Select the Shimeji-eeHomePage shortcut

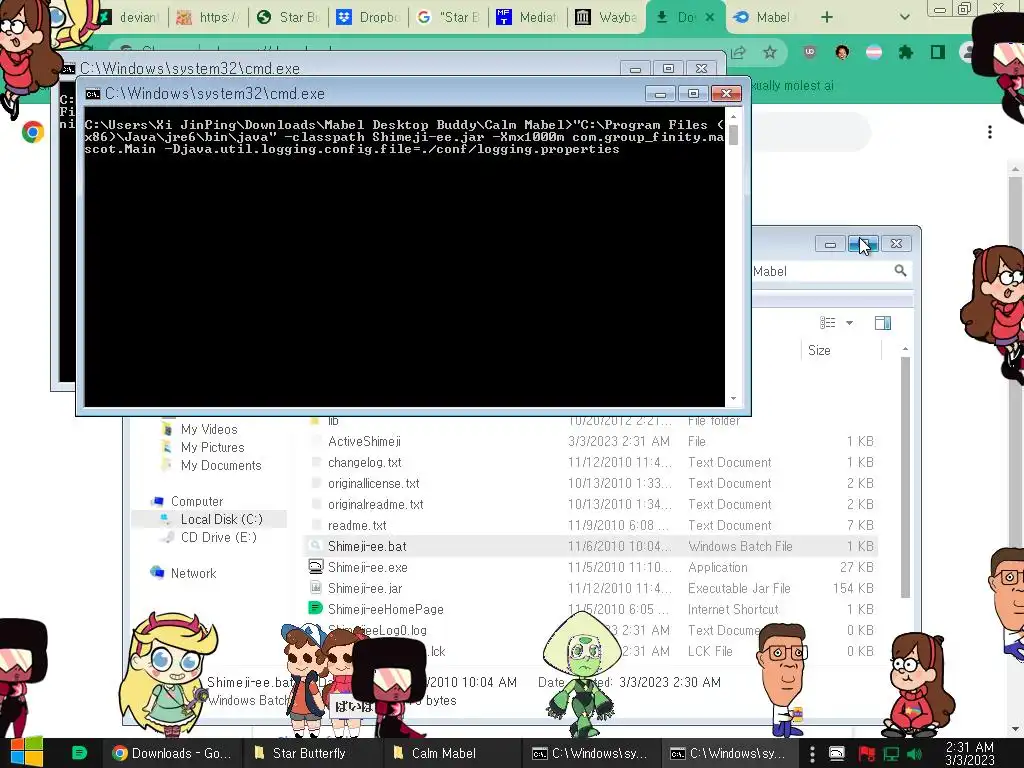click(x=385, y=609)
